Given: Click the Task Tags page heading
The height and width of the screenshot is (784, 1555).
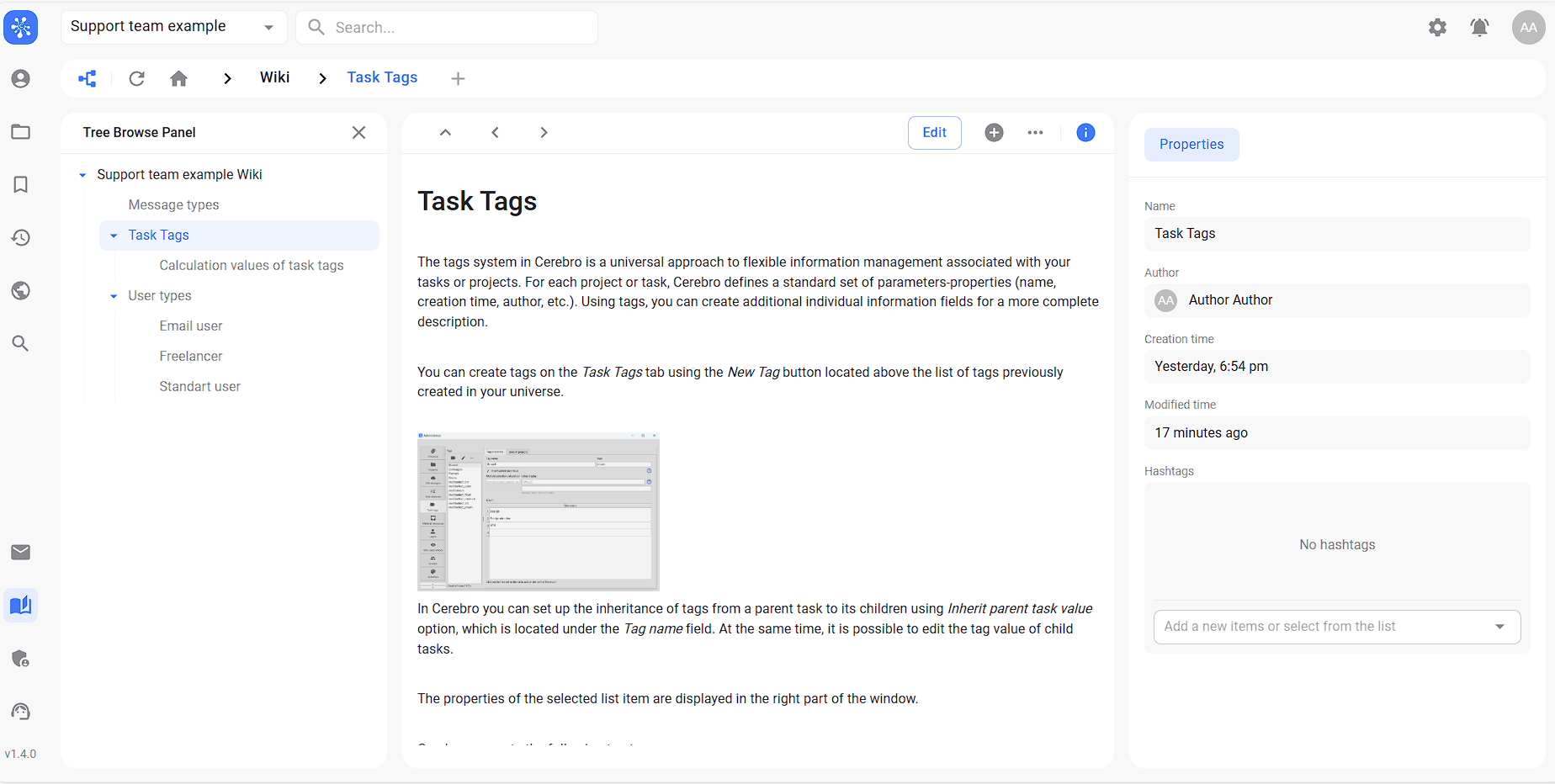Looking at the screenshot, I should pos(477,201).
